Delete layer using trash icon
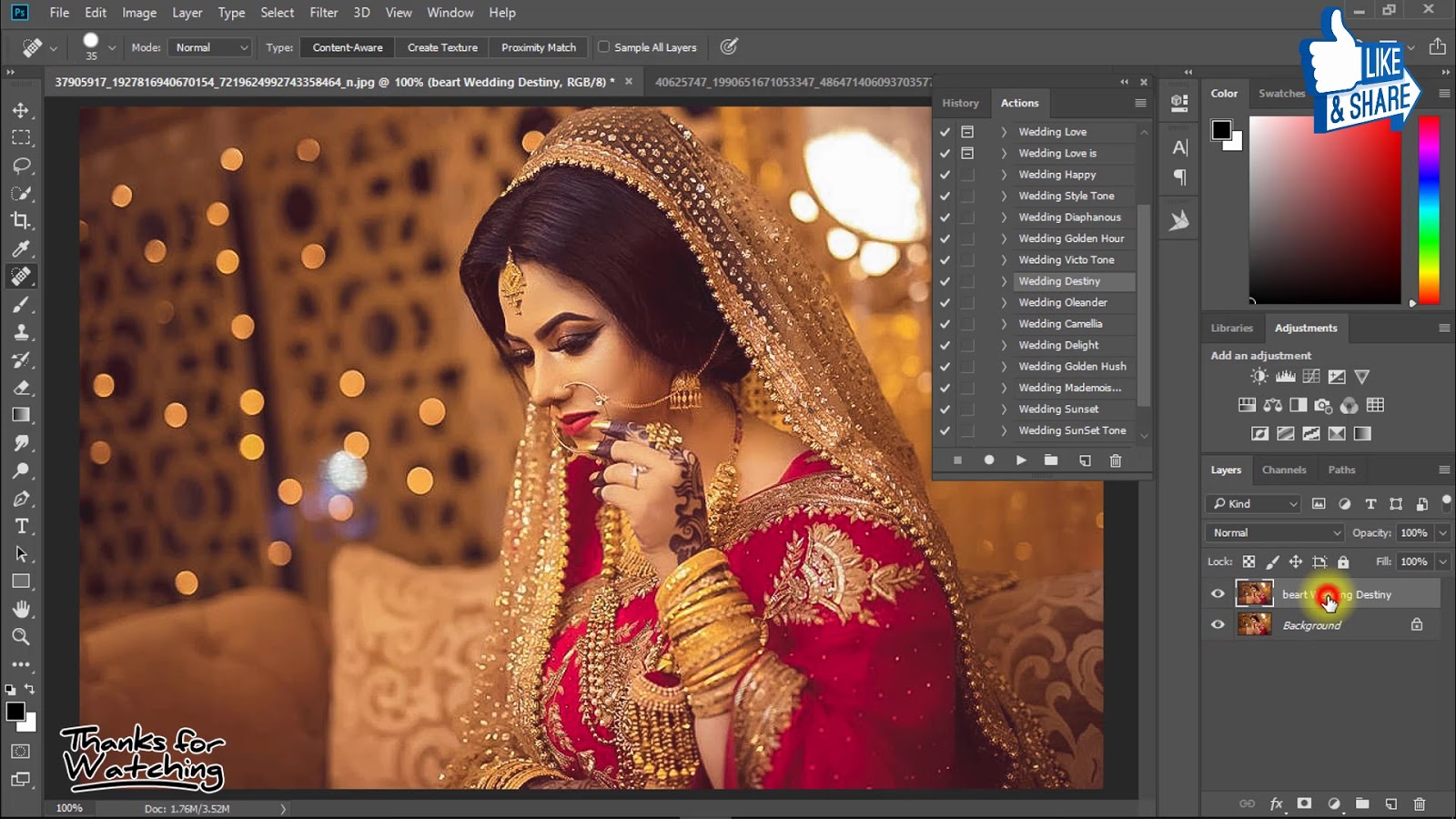 point(1419,804)
